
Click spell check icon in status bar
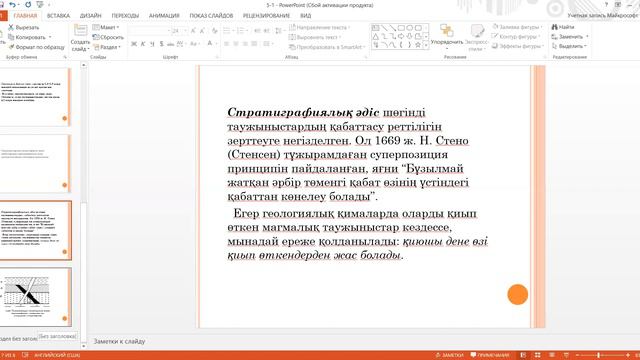(25, 355)
